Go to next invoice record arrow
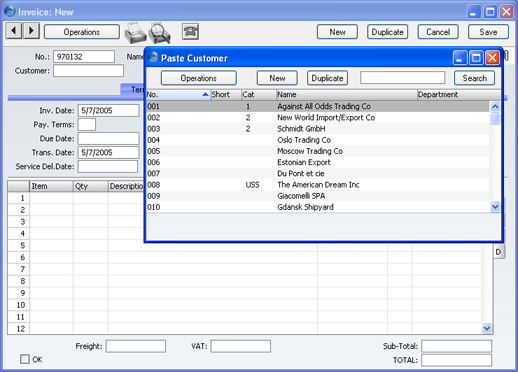The height and width of the screenshot is (372, 518). click(31, 31)
